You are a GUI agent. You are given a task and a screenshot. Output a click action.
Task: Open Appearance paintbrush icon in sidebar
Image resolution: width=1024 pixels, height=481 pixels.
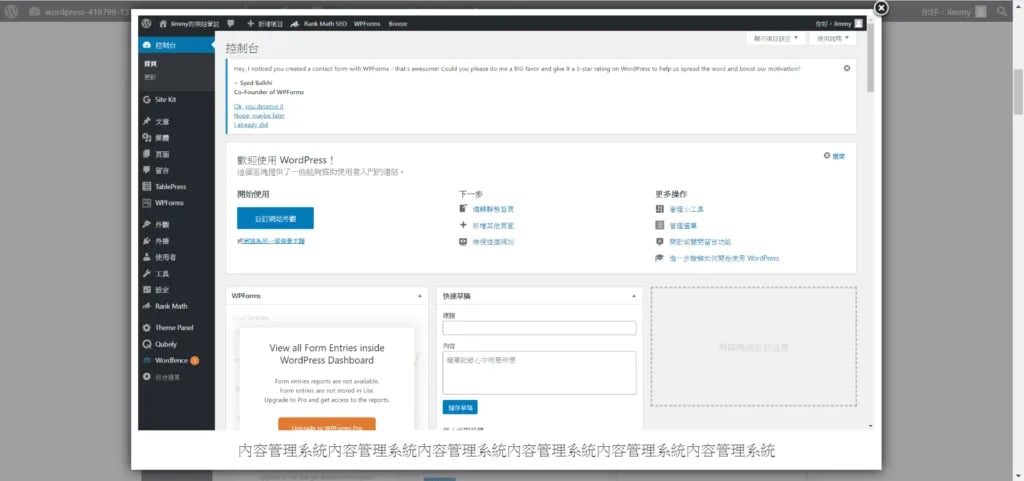146,225
